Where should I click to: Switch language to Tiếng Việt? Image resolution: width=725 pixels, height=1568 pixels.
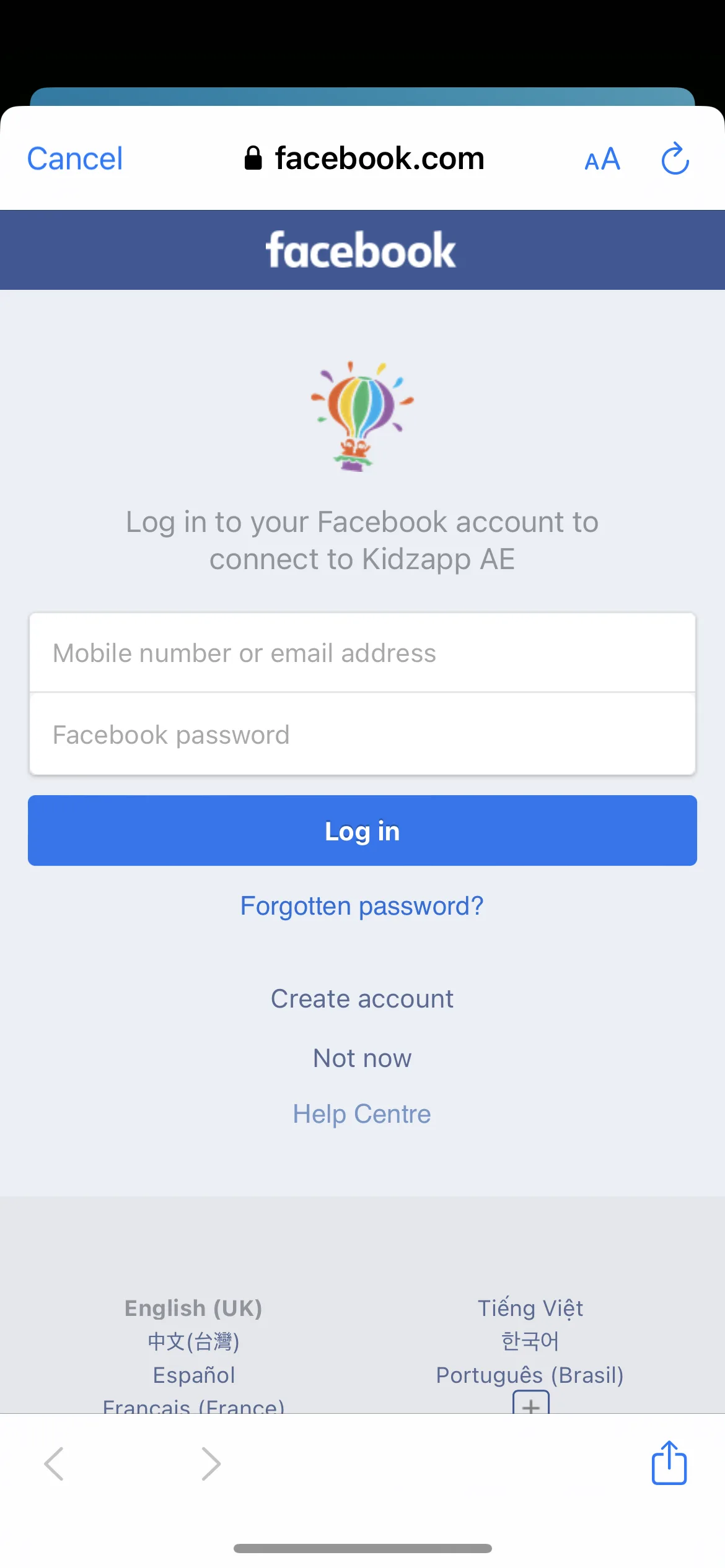pos(530,1308)
